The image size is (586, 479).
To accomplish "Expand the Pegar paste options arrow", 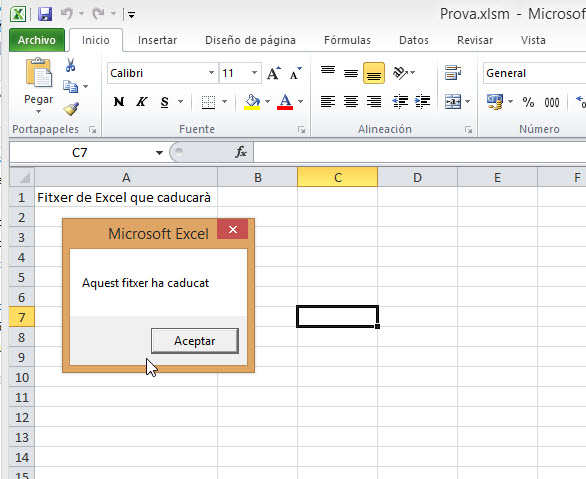I will coord(38,112).
